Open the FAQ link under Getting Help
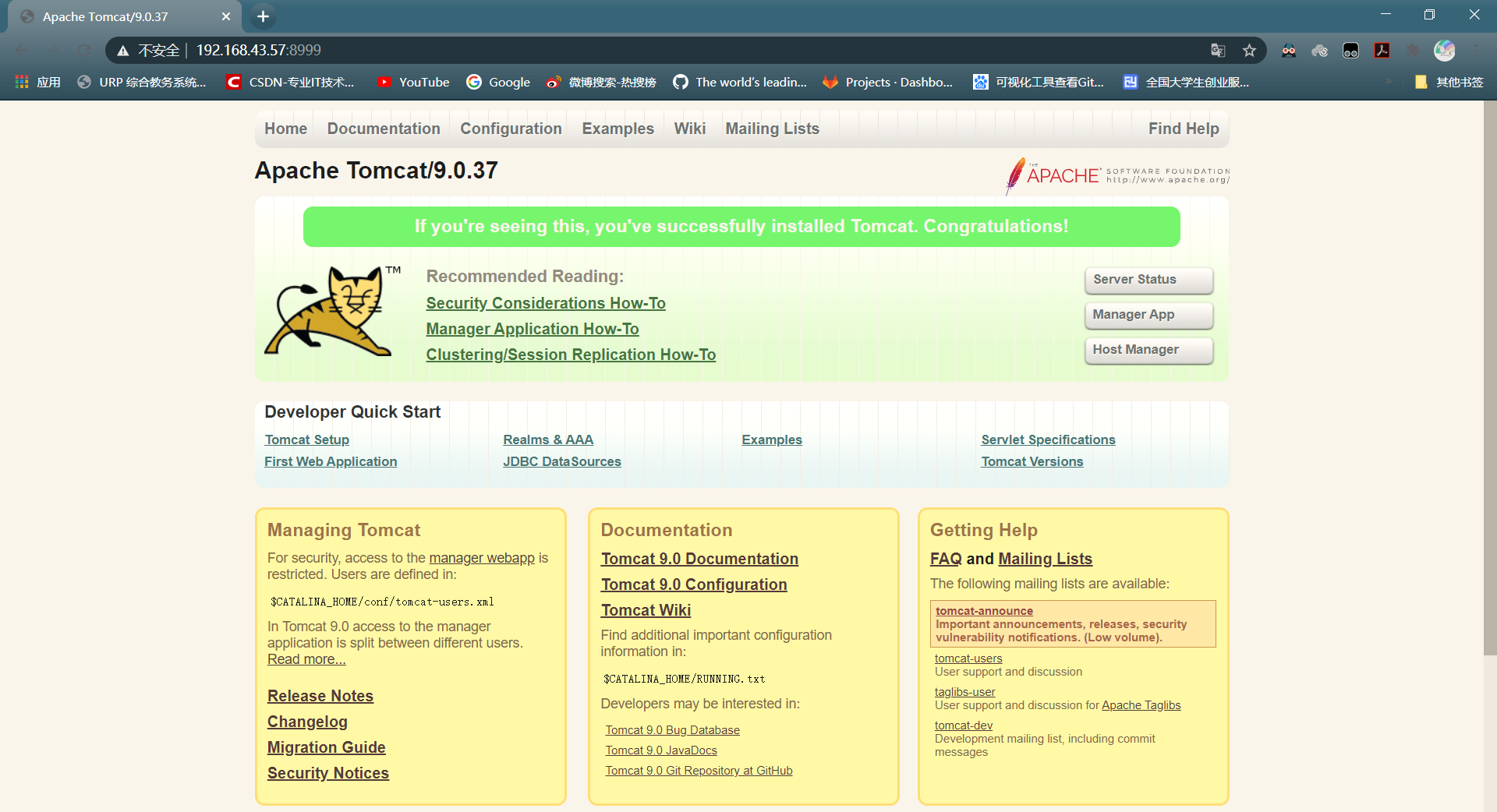 [x=946, y=559]
